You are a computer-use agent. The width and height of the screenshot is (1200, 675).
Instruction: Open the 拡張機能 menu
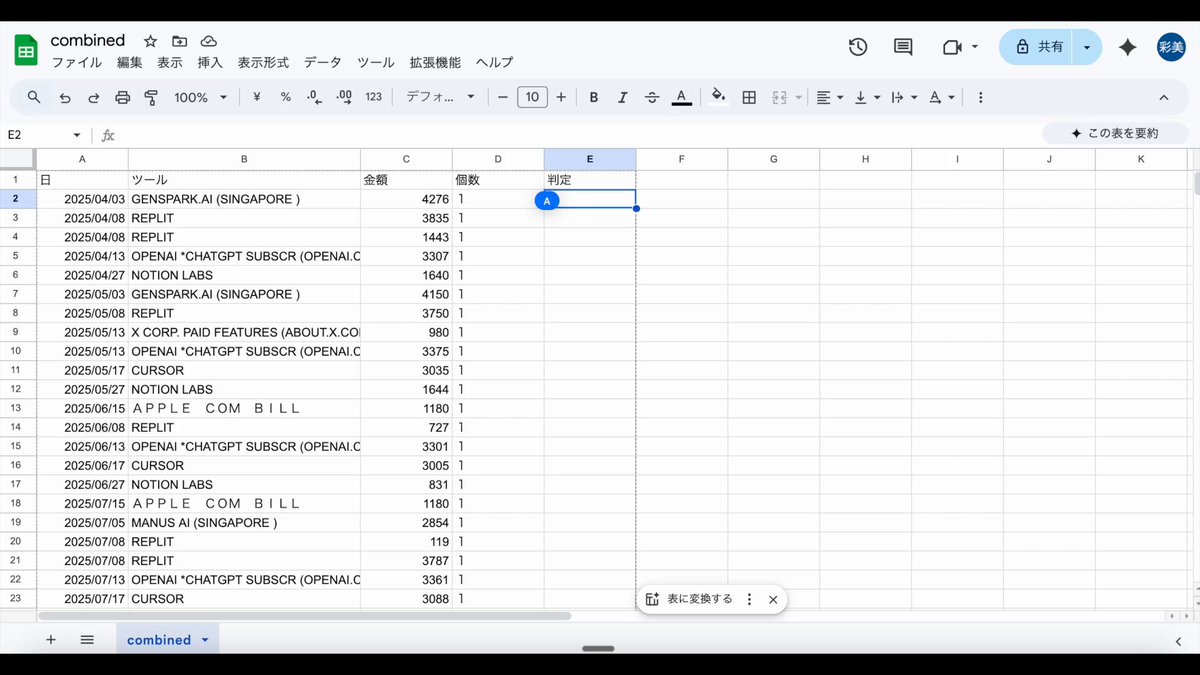(435, 62)
